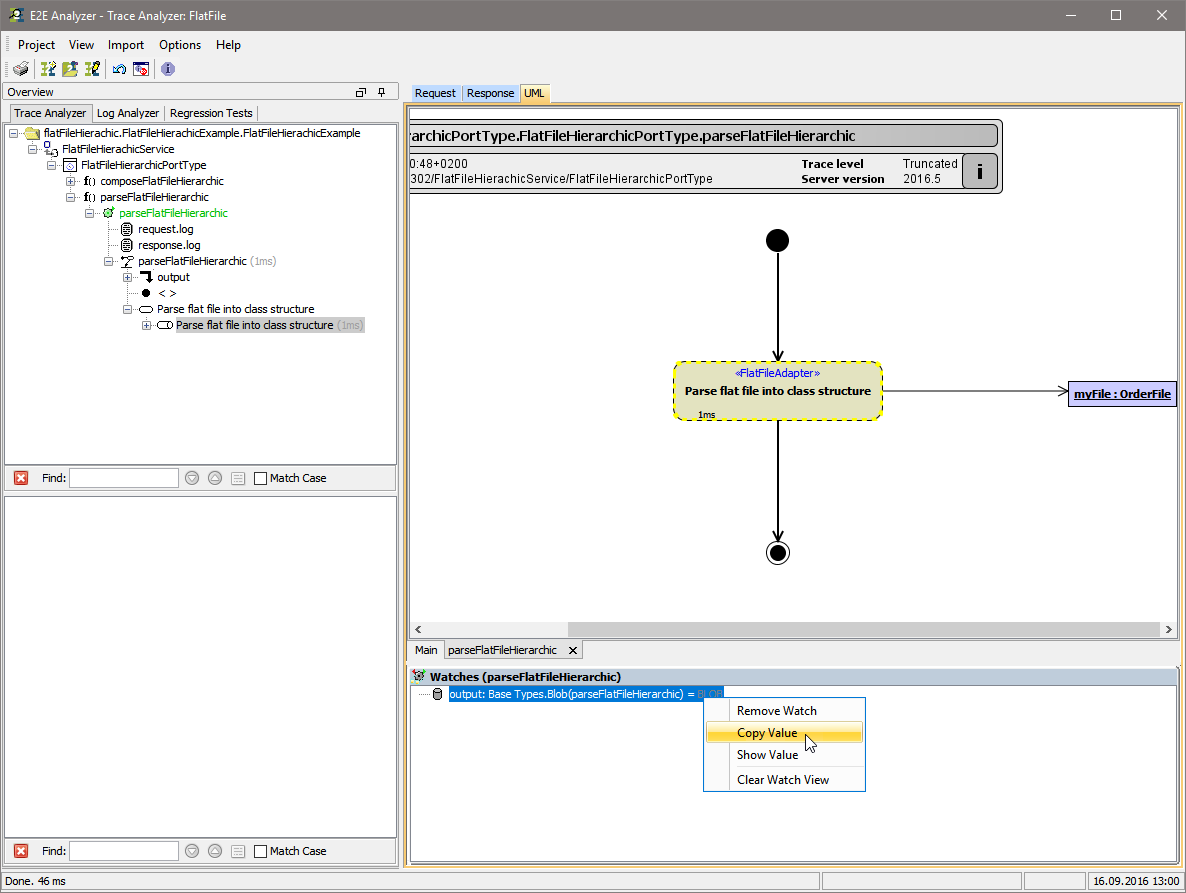Pin the Overview panel using the pin icon
1186x893 pixels.
coord(380,91)
